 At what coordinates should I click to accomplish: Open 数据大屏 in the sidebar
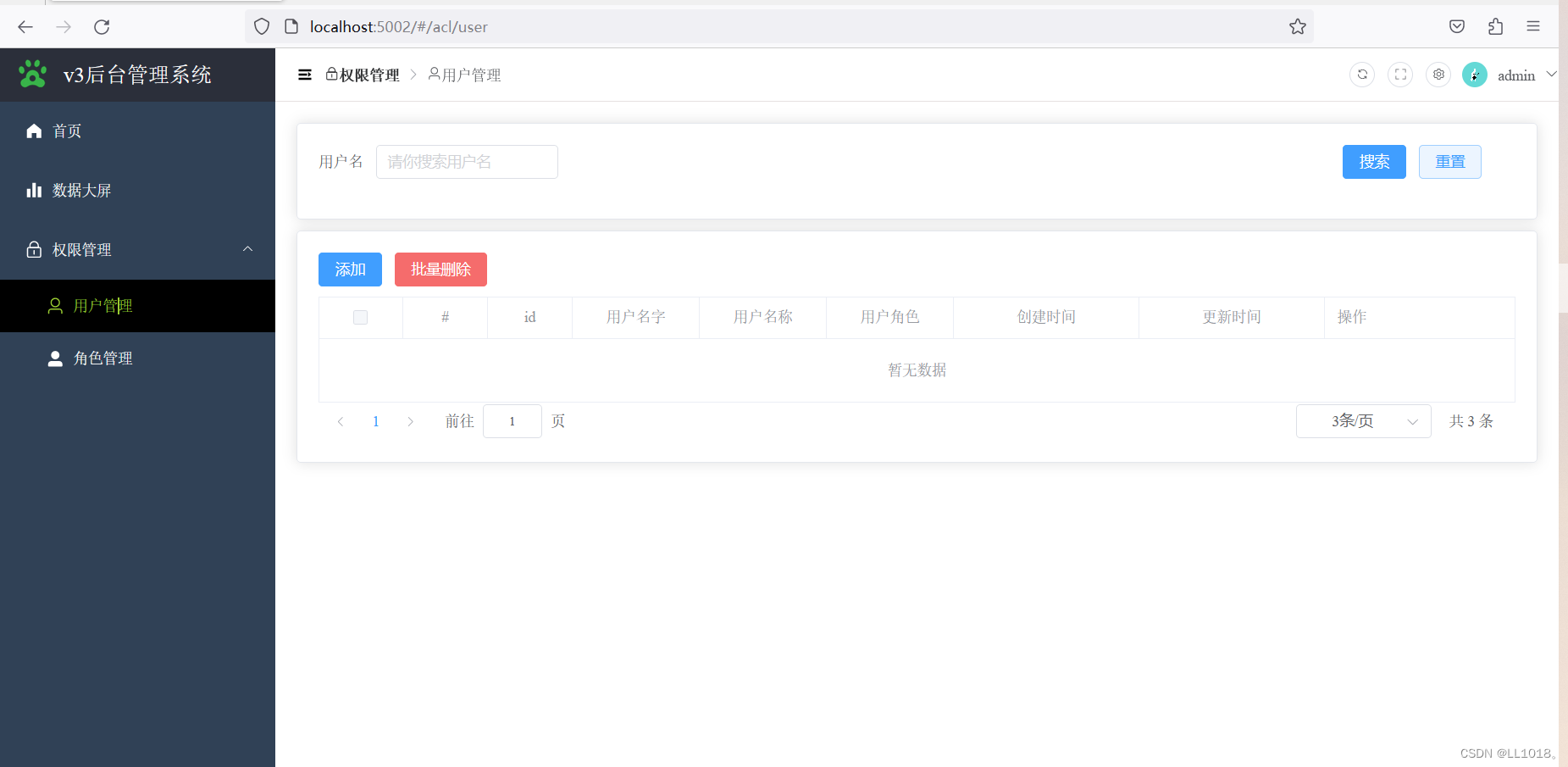[137, 191]
